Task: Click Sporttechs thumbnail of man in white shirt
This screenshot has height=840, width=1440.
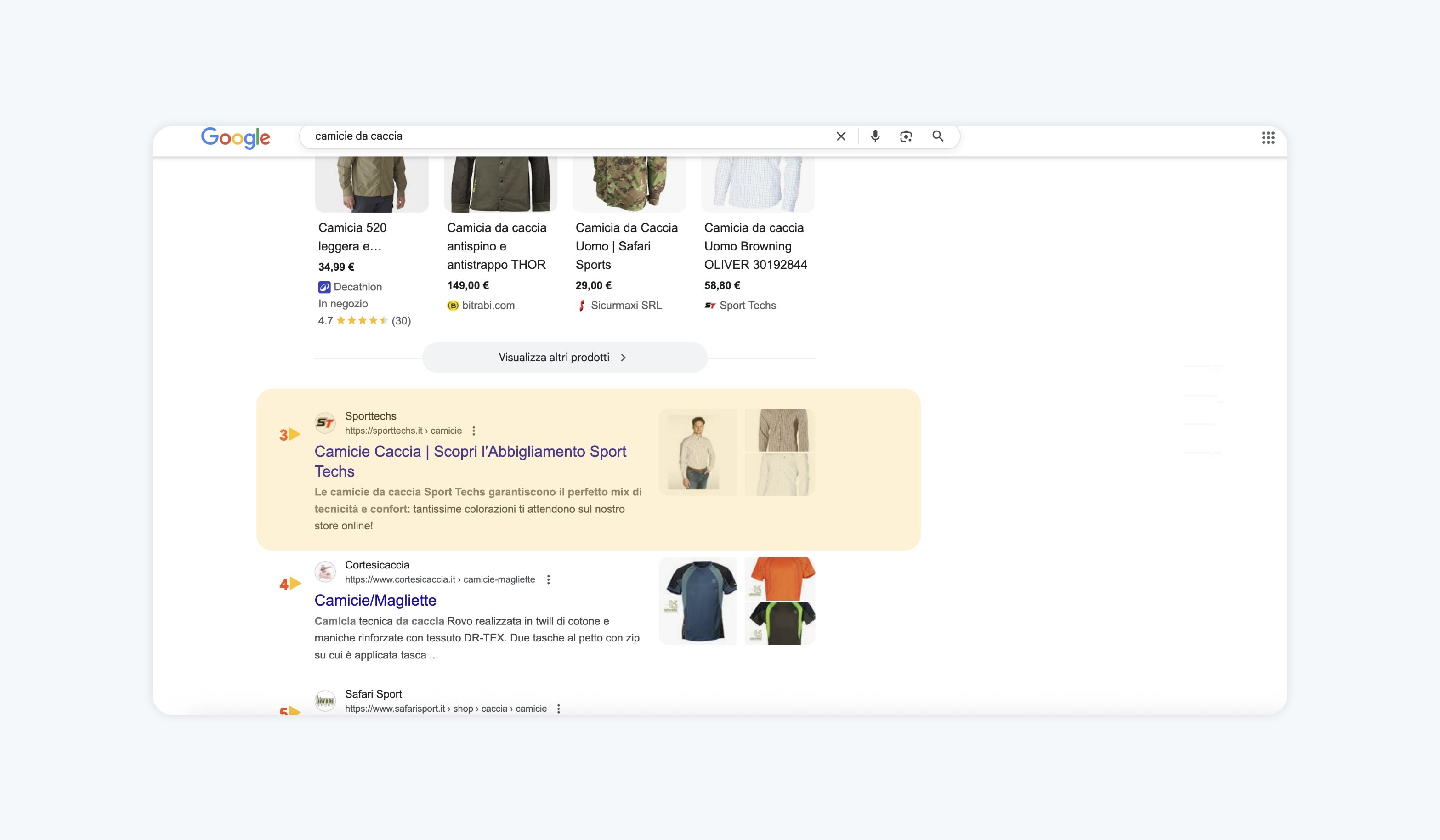Action: (697, 452)
